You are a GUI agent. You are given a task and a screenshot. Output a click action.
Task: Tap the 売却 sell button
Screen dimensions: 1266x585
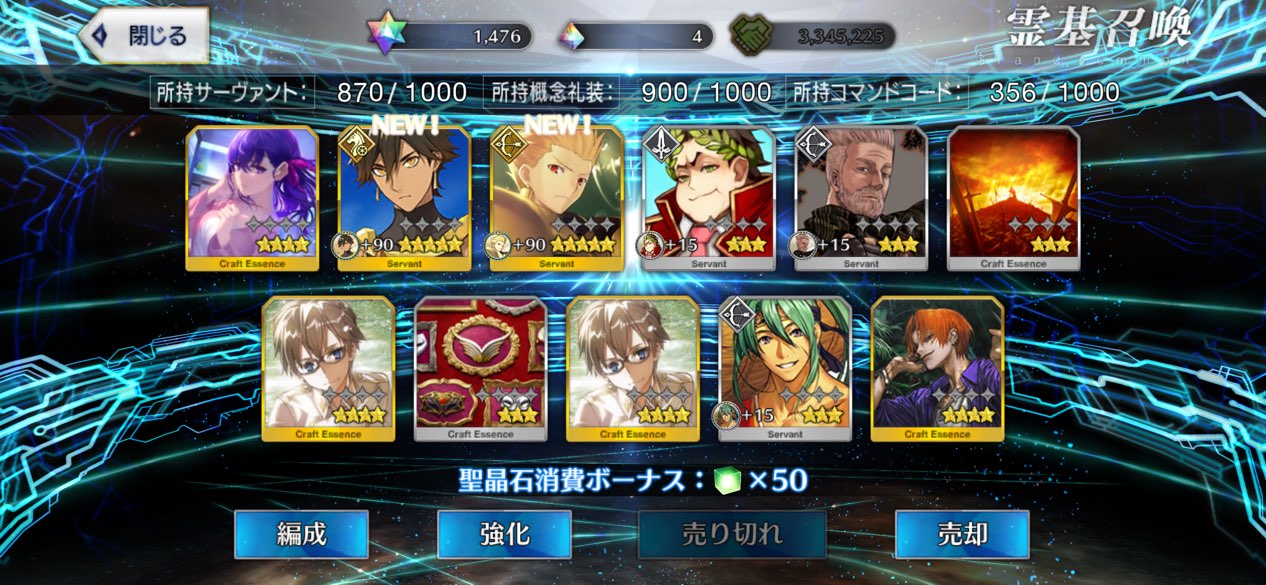point(961,534)
